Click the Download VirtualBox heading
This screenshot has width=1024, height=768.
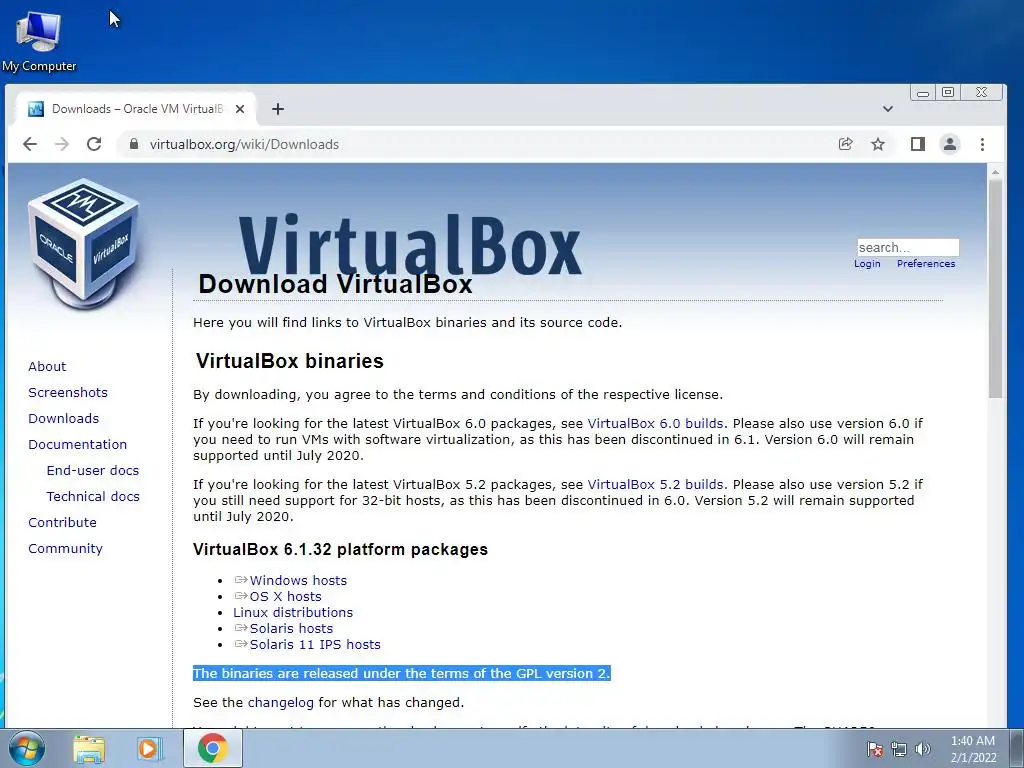click(x=335, y=284)
